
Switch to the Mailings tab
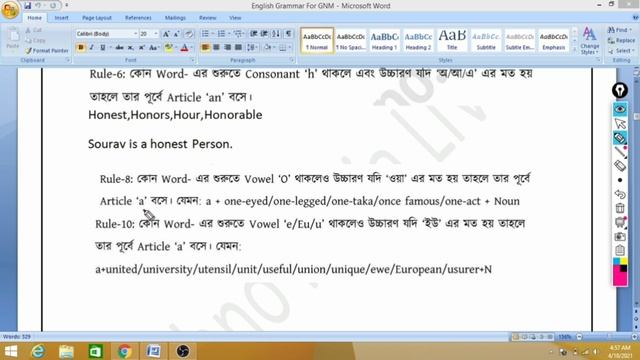[175, 18]
